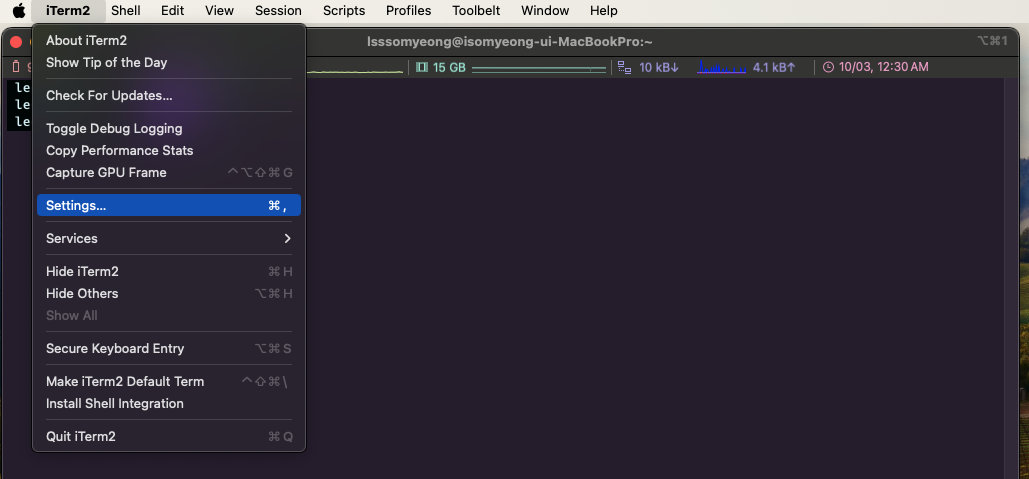Choose Show Tip of the Day
The image size is (1029, 479).
(169, 62)
